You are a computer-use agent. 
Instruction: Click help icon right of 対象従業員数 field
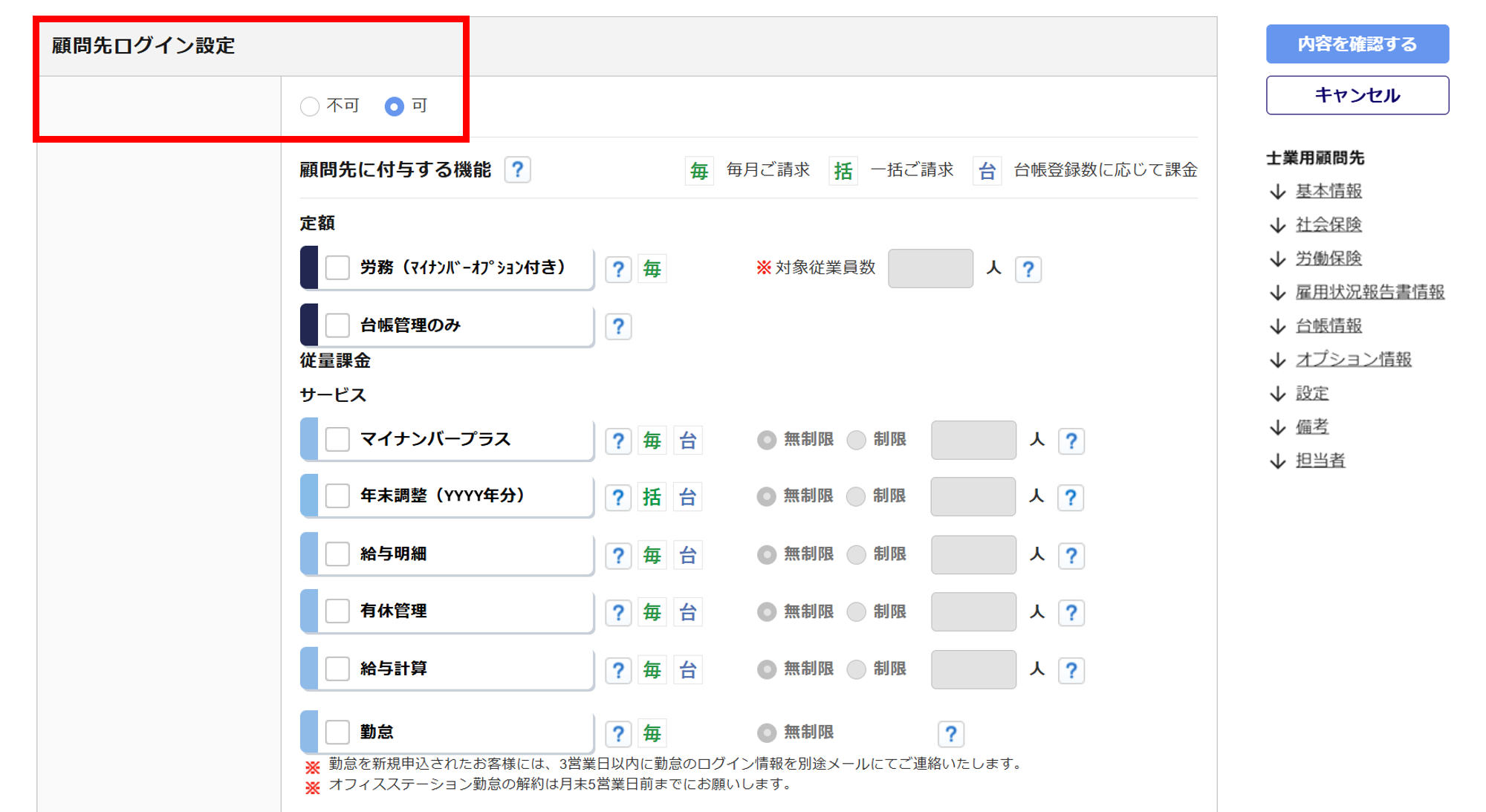(1028, 269)
